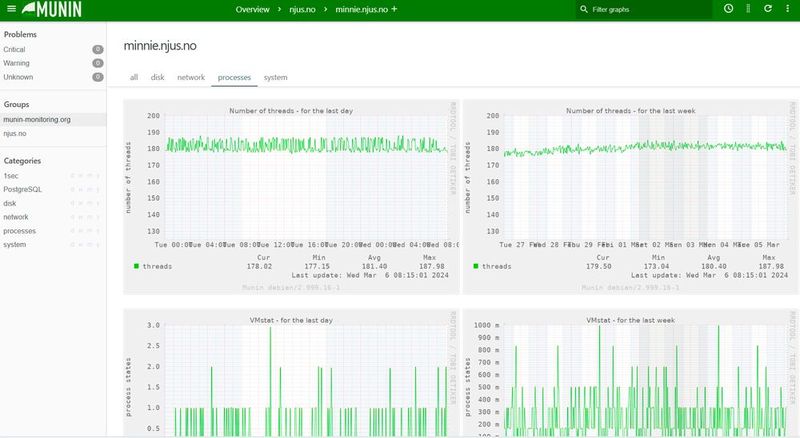This screenshot has height=438, width=800.
Task: Click the clock time-range icon
Action: click(x=728, y=9)
